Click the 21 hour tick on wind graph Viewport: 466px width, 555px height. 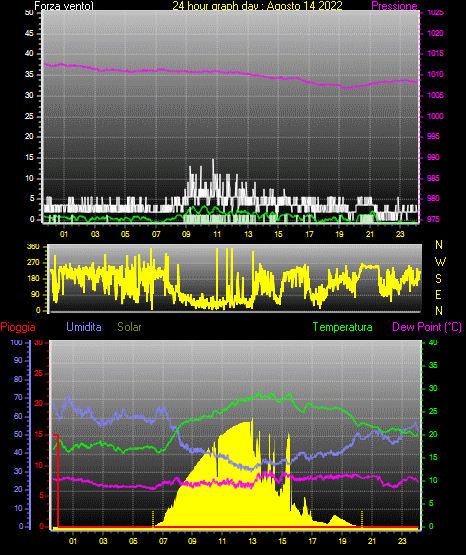click(370, 234)
